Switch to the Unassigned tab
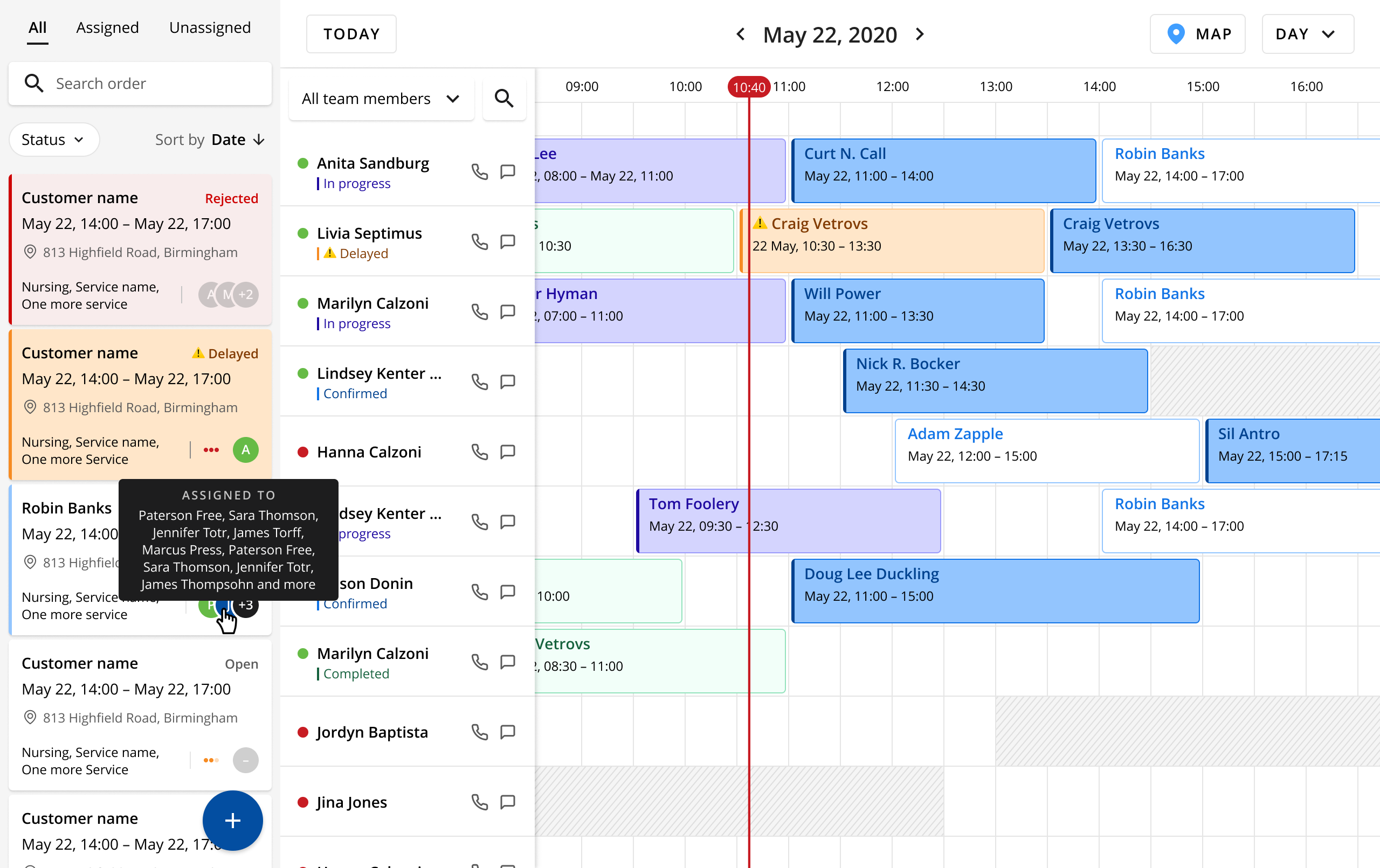Viewport: 1380px width, 868px height. [x=210, y=27]
